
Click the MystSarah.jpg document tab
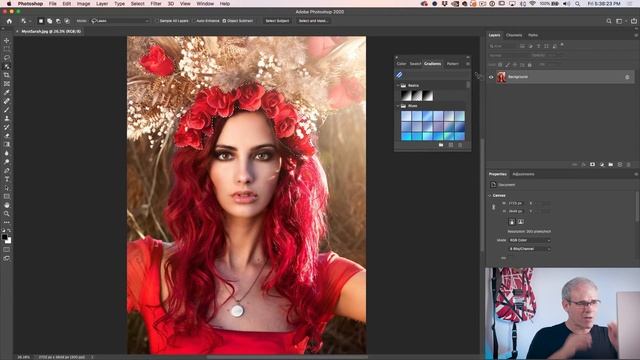point(51,31)
